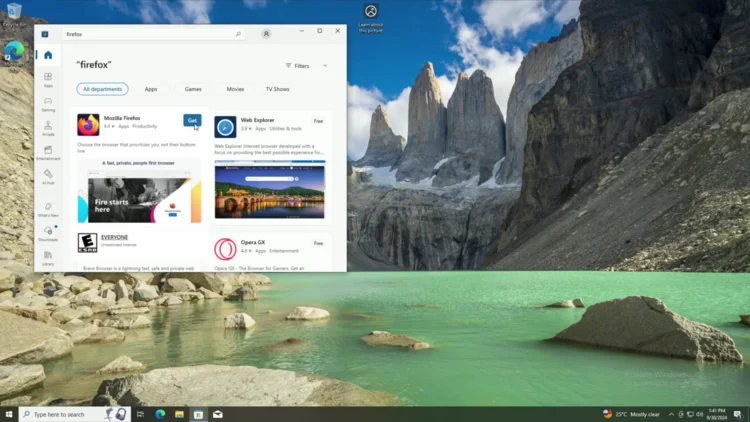This screenshot has width=750, height=422.
Task: Click the Web Explorer description text
Action: [x=269, y=149]
